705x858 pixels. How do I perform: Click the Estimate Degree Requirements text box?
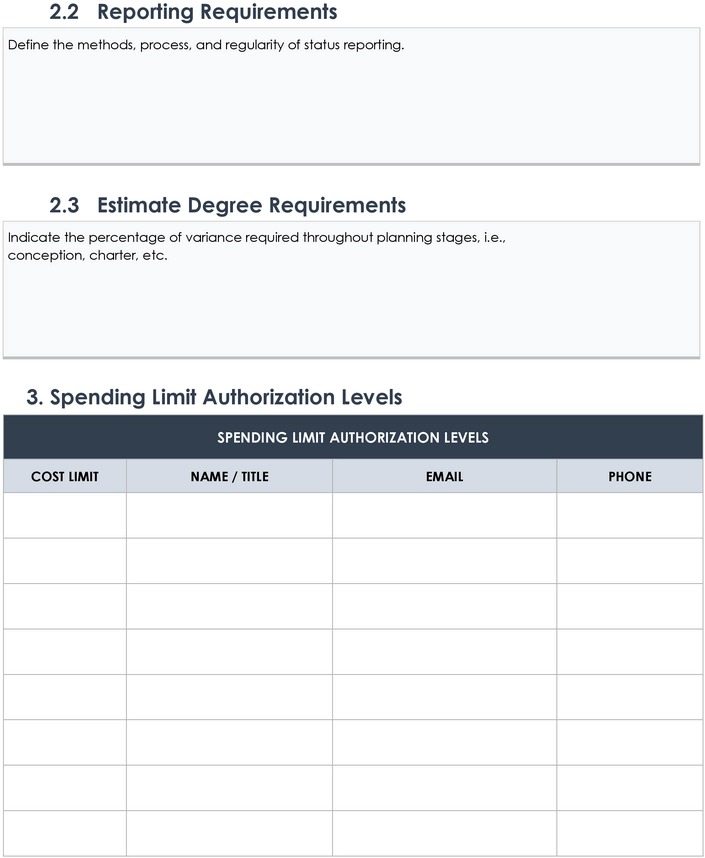[x=351, y=289]
